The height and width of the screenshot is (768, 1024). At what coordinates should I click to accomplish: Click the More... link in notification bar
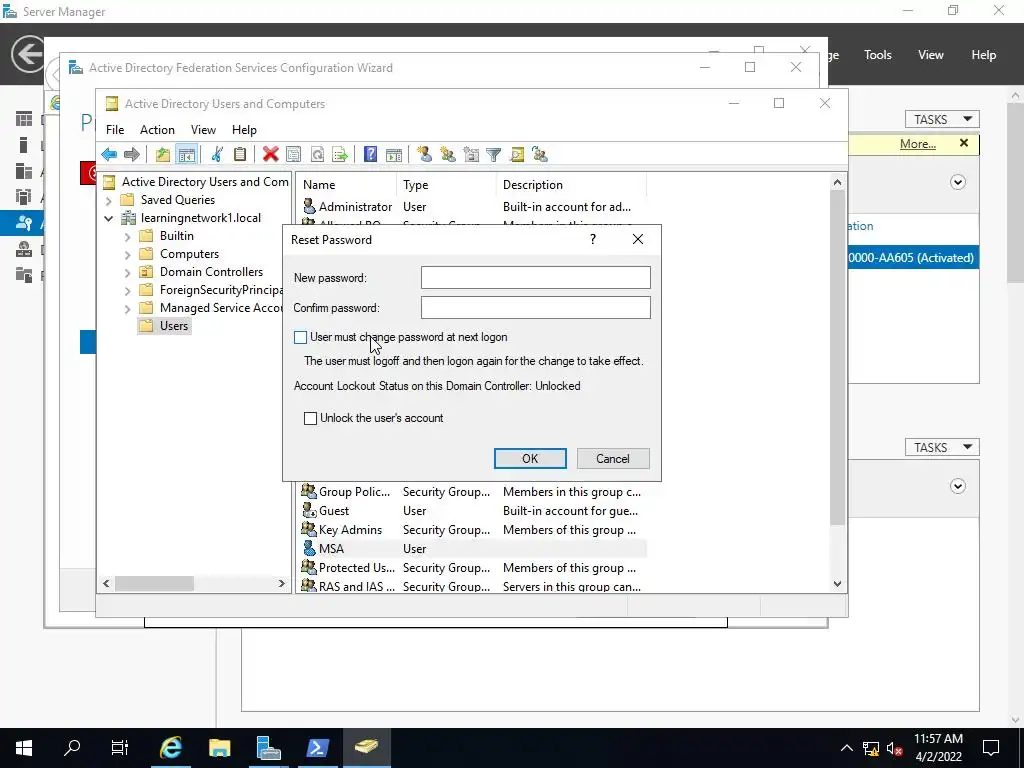(918, 144)
